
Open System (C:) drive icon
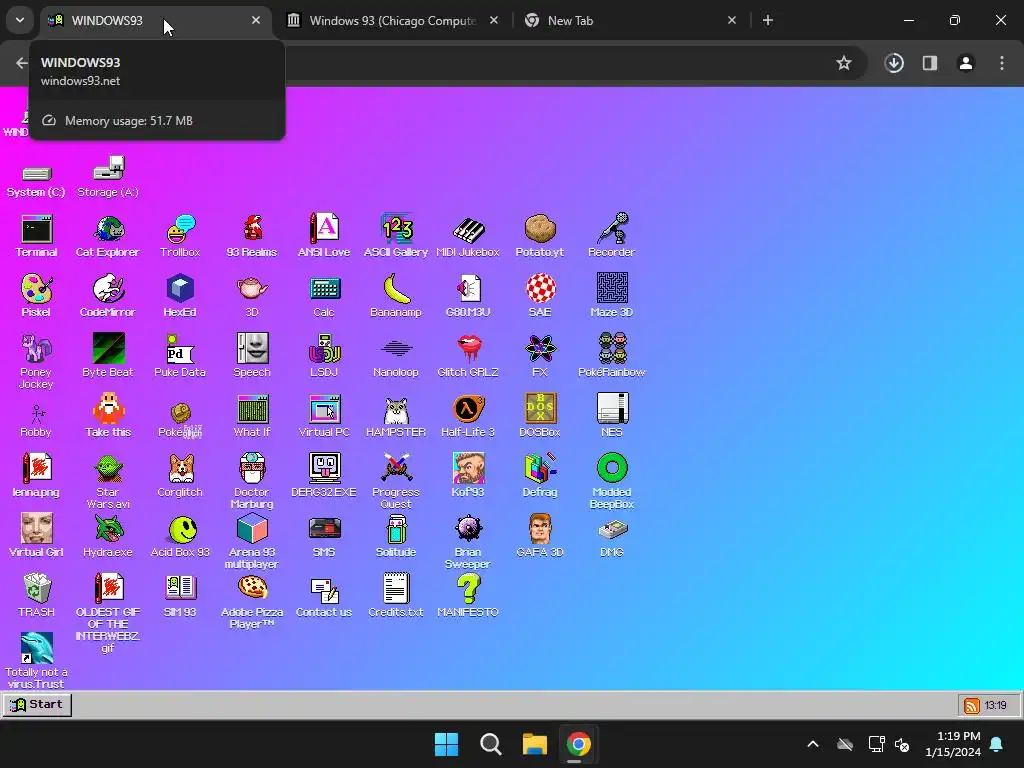36,181
